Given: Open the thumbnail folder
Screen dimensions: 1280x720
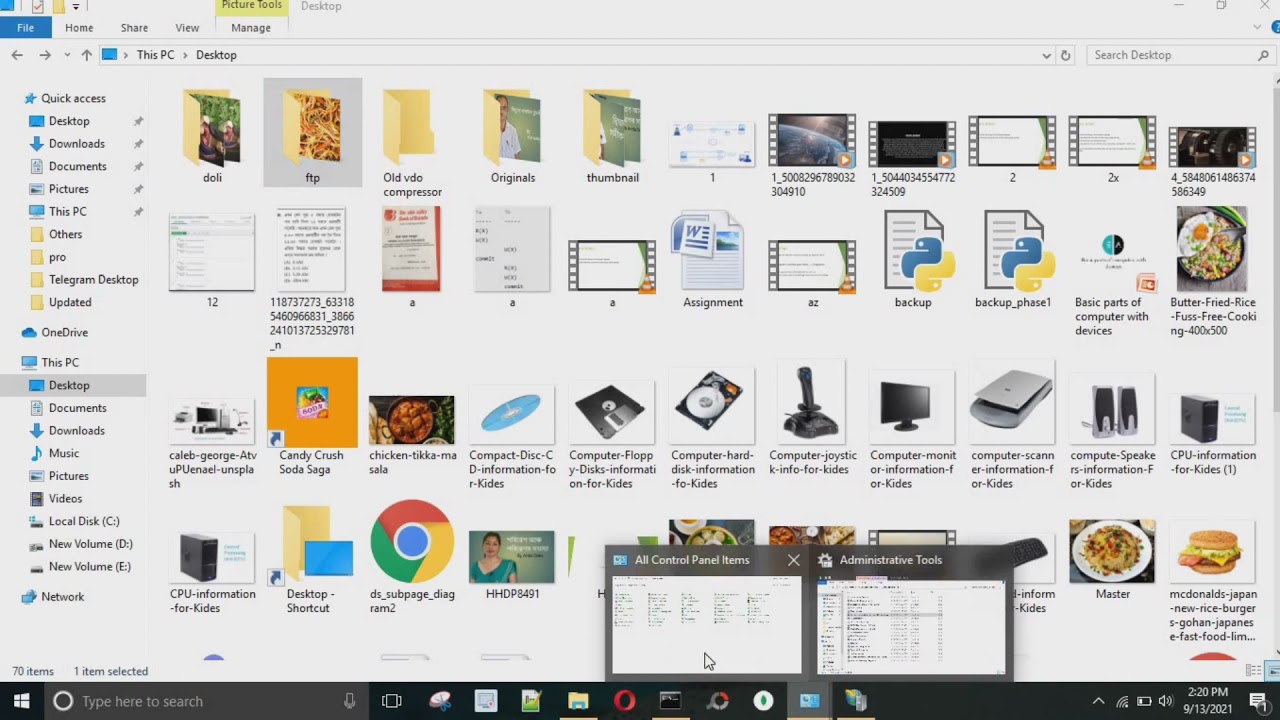Looking at the screenshot, I should (612, 136).
